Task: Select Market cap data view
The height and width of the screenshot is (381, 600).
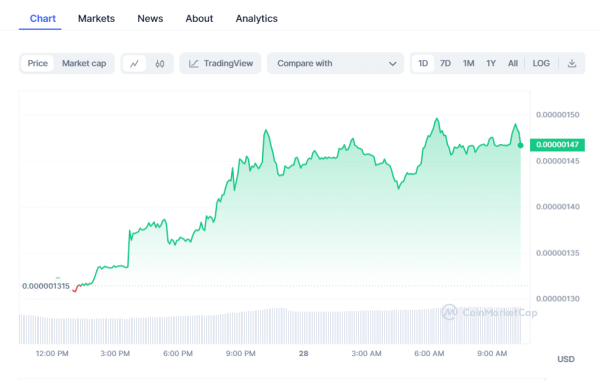Action: (x=84, y=64)
